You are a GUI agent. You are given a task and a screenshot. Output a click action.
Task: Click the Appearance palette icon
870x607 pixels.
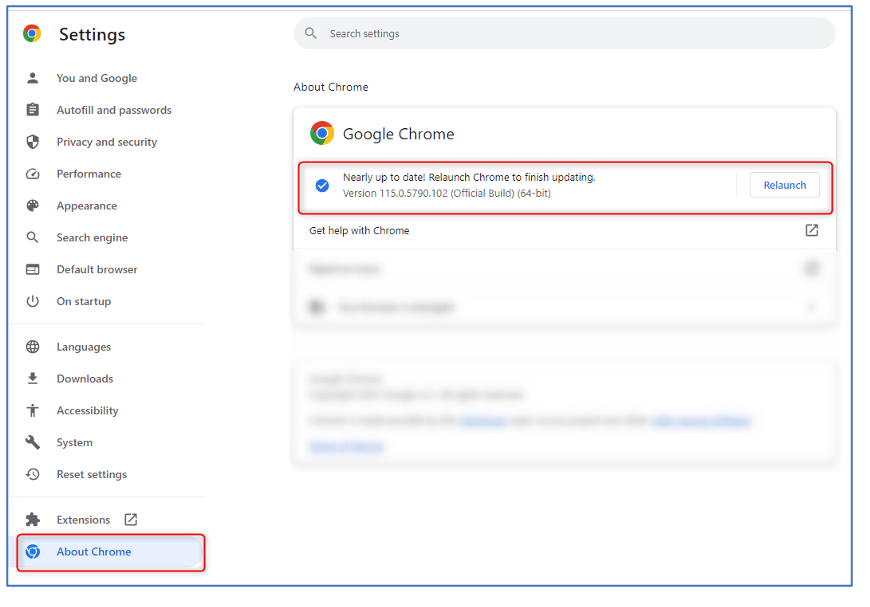(33, 206)
